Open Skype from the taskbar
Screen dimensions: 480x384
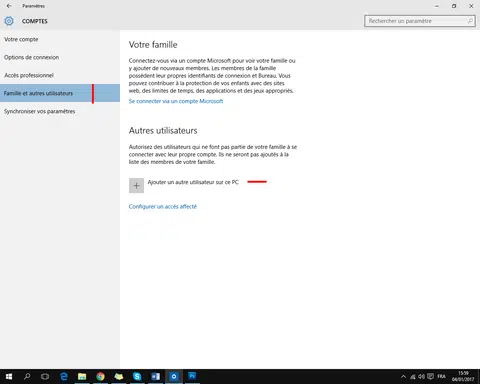137,377
